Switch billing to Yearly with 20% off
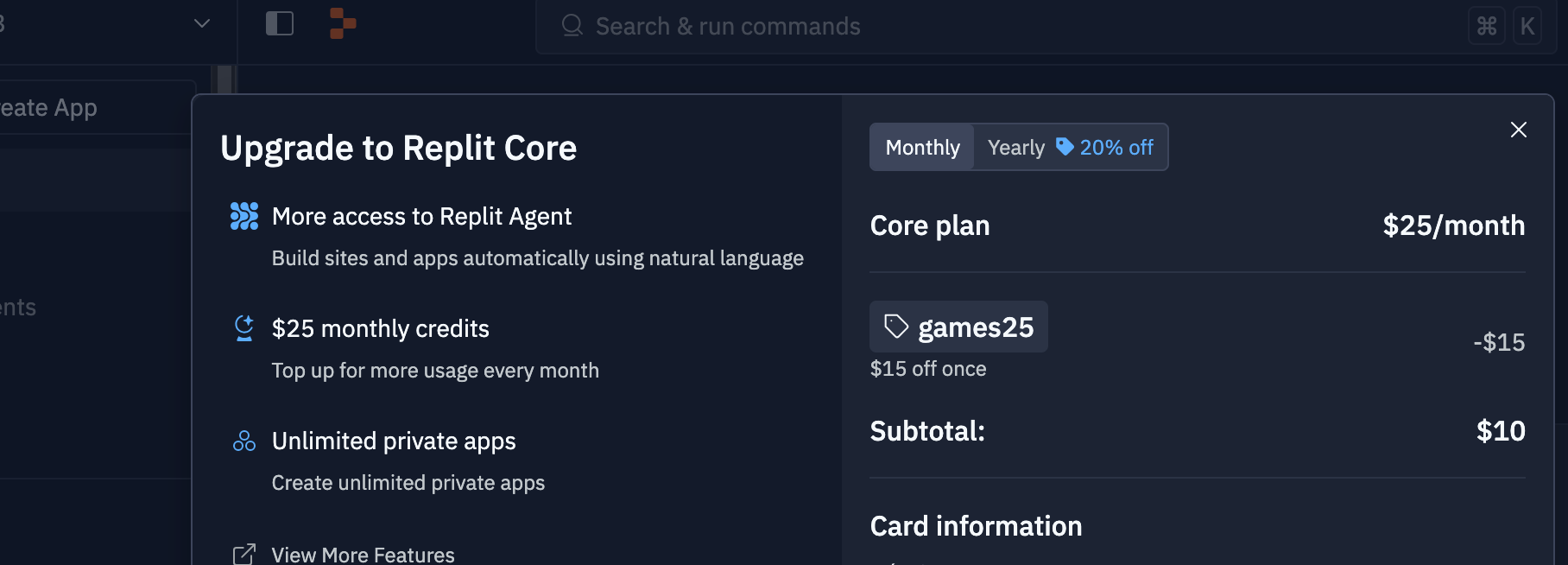Viewport: 1568px width, 565px height. click(x=1071, y=147)
